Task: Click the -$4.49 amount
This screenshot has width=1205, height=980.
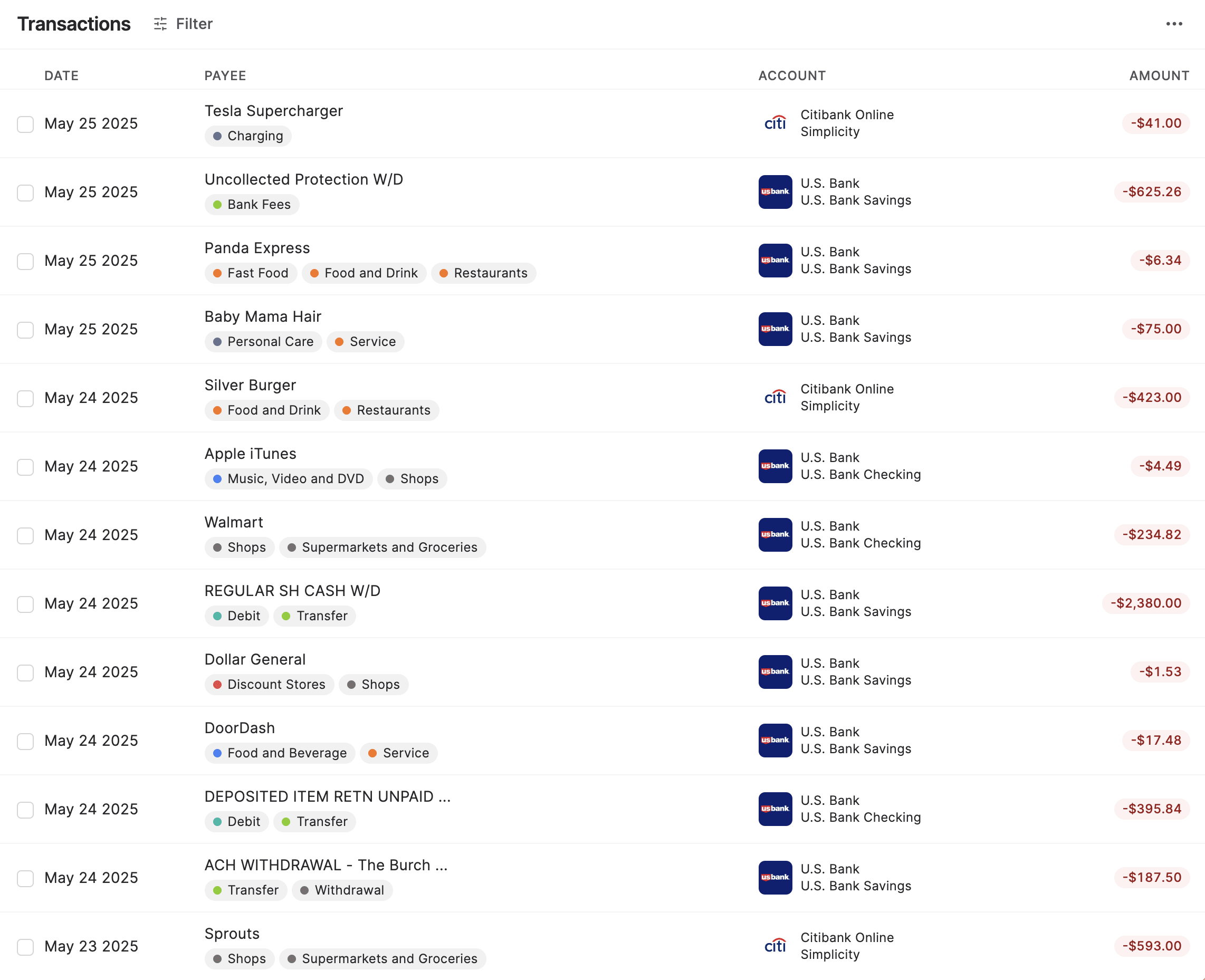Action: [x=1160, y=466]
